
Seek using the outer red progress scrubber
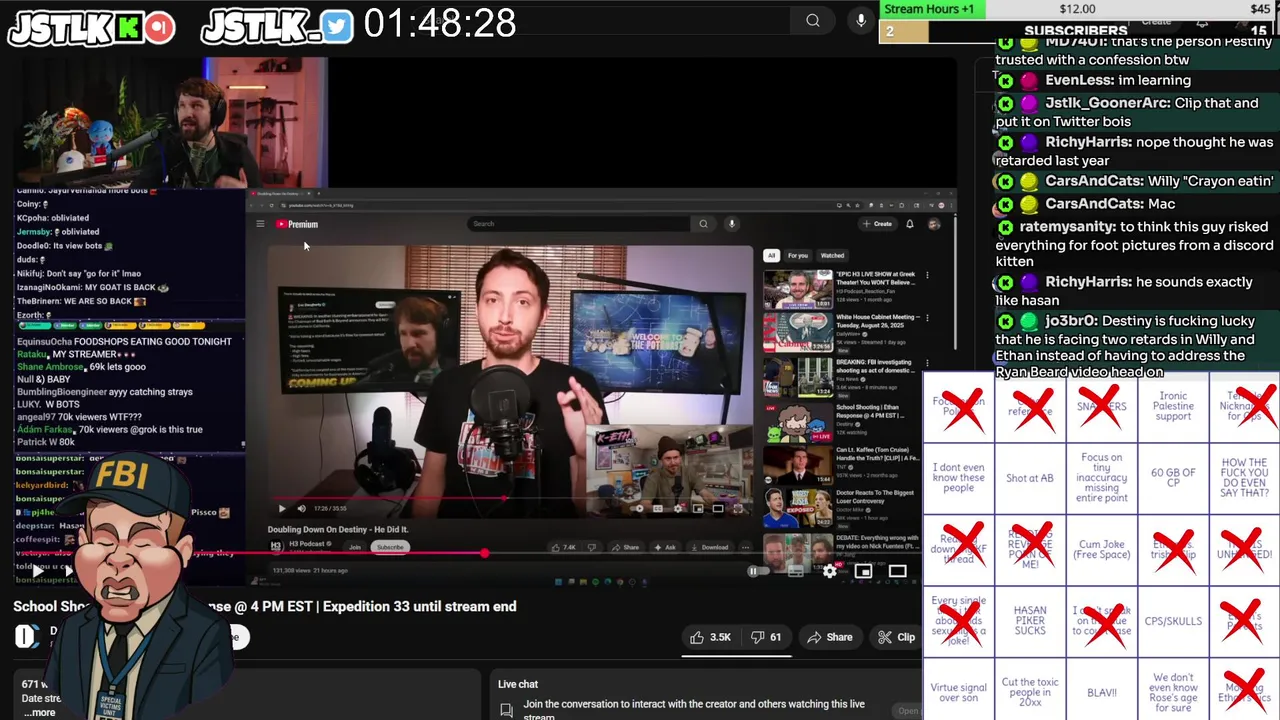(x=485, y=553)
